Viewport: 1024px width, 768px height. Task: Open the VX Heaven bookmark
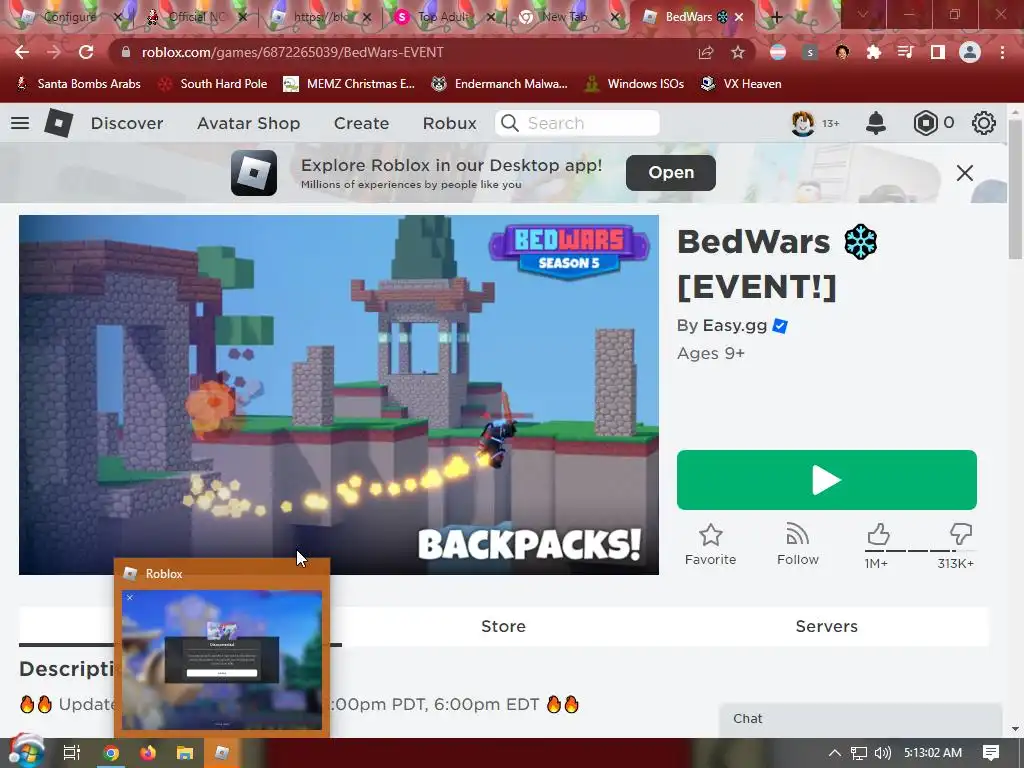coord(741,84)
